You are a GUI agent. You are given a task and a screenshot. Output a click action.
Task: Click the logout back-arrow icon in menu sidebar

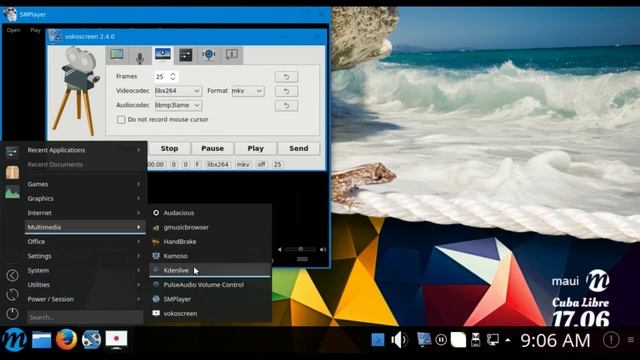pyautogui.click(x=12, y=276)
